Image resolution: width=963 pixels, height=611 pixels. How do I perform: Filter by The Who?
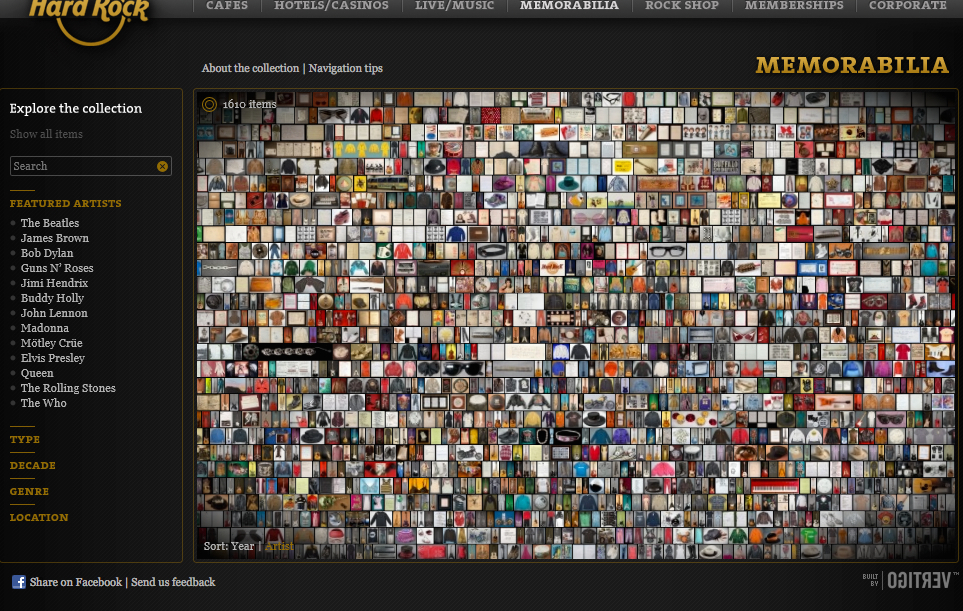44,403
